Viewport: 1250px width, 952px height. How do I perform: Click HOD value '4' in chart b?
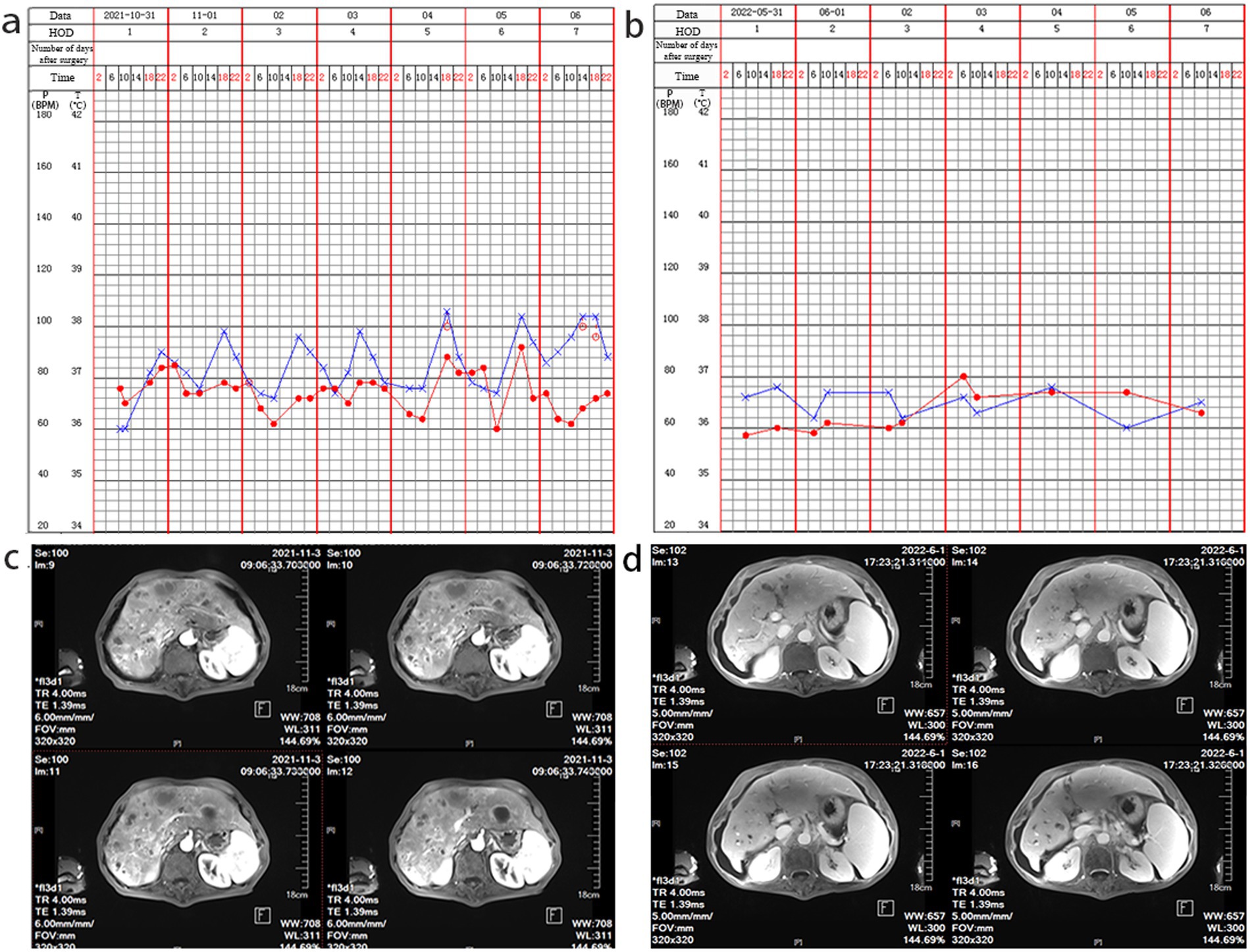tap(981, 29)
